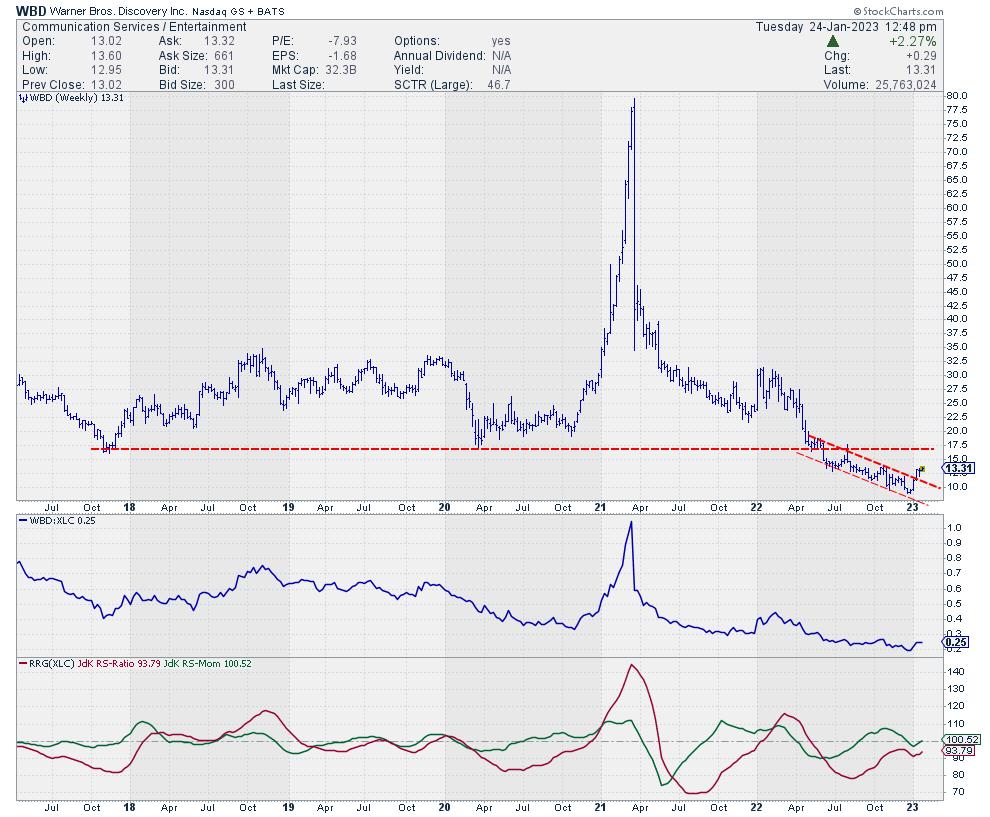Click the WBD:XLC legend line marker
The image size is (990, 817).
pos(21,522)
